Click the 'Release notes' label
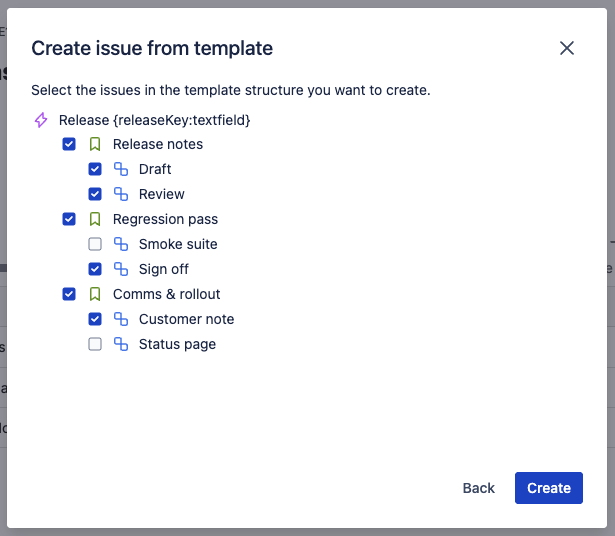This screenshot has width=615, height=536. [x=158, y=144]
